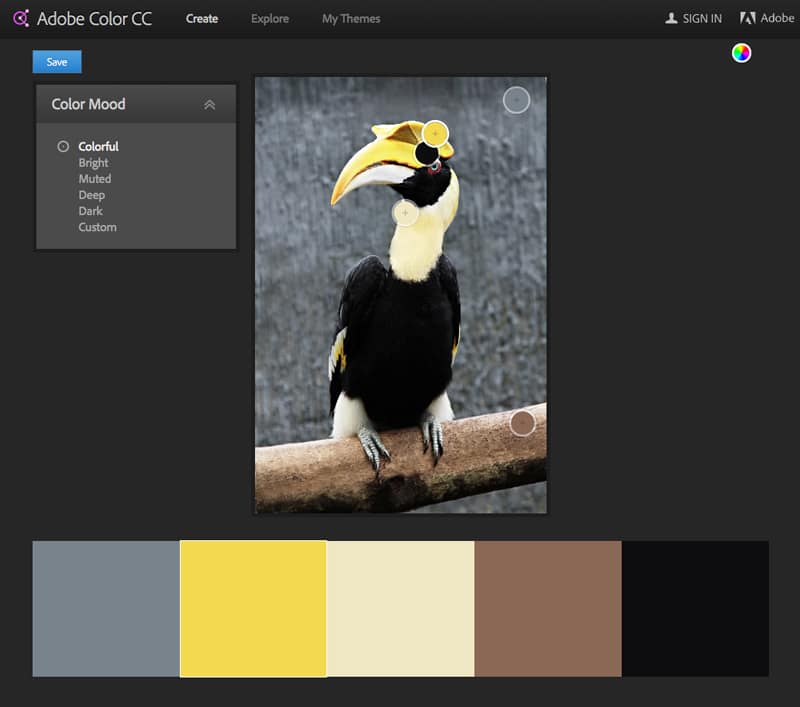This screenshot has width=800, height=707.
Task: Click the yellow color picker marker on casque
Action: coord(435,134)
